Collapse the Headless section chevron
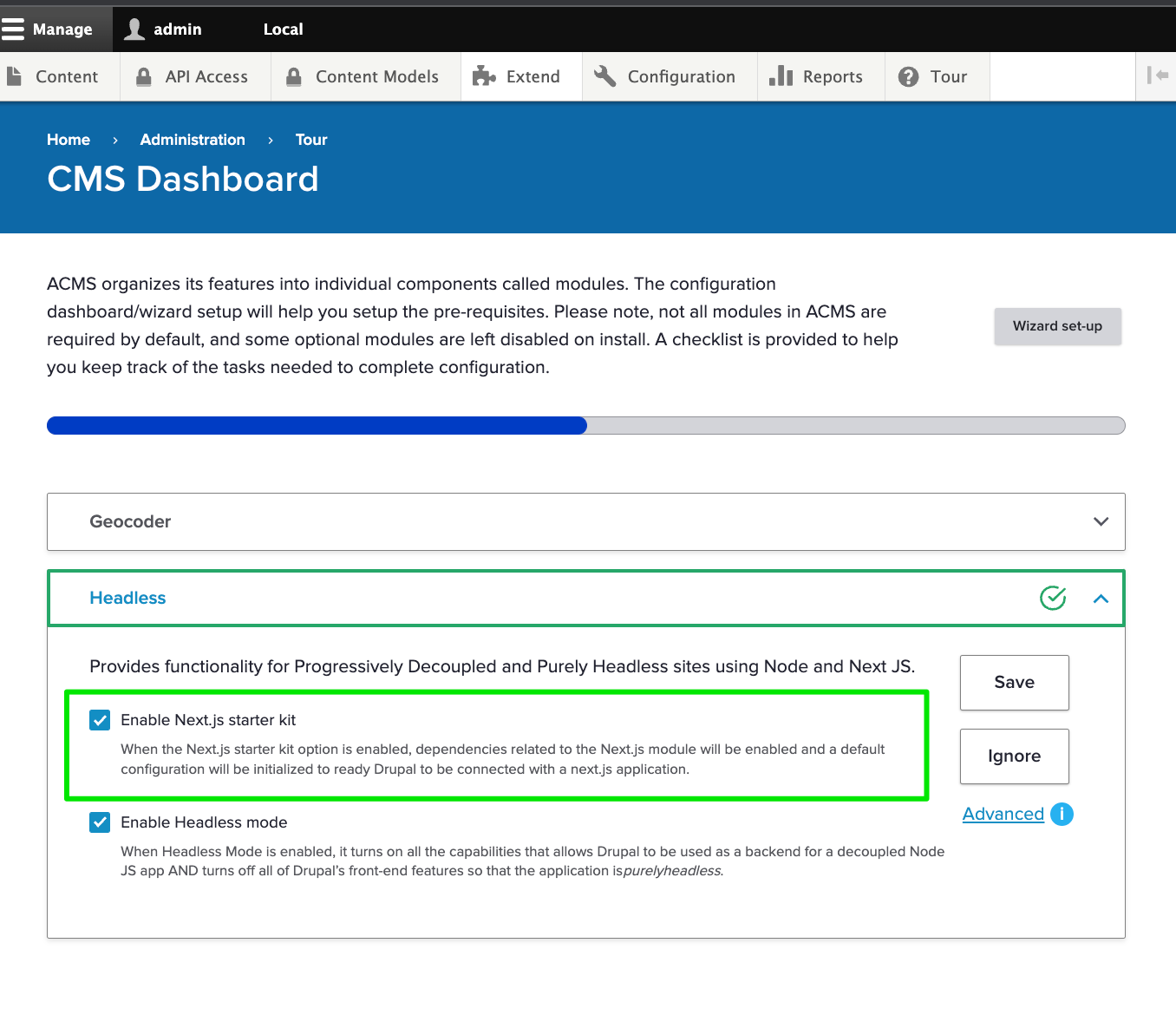Screen dimensions: 1176x1015 pos(1101,599)
